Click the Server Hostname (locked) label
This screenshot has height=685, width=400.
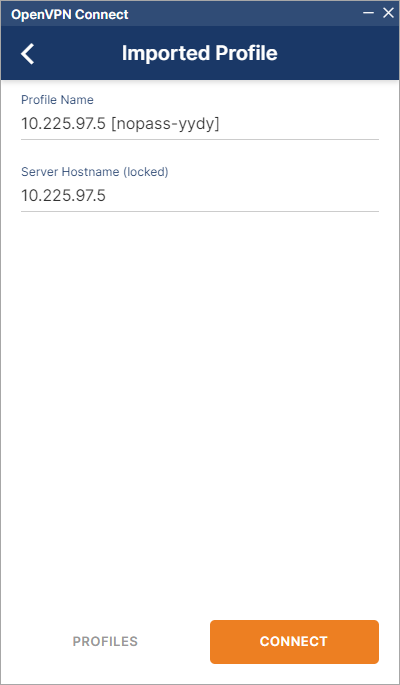[x=95, y=172]
